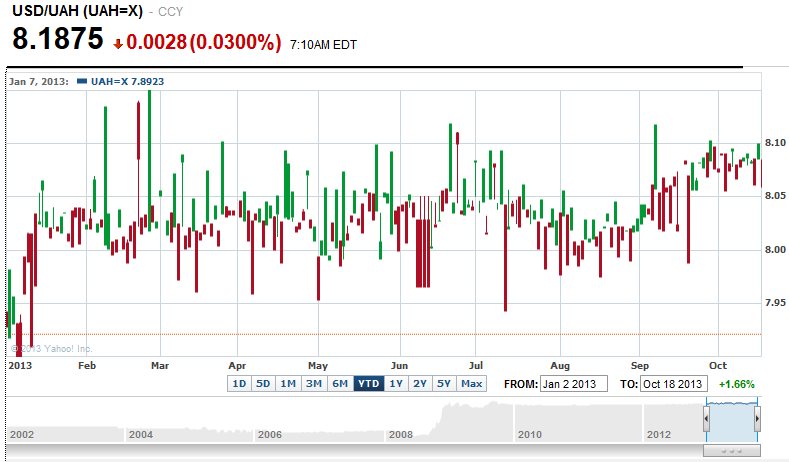Grab the right navigator range handle
This screenshot has width=789, height=462.
(x=757, y=419)
